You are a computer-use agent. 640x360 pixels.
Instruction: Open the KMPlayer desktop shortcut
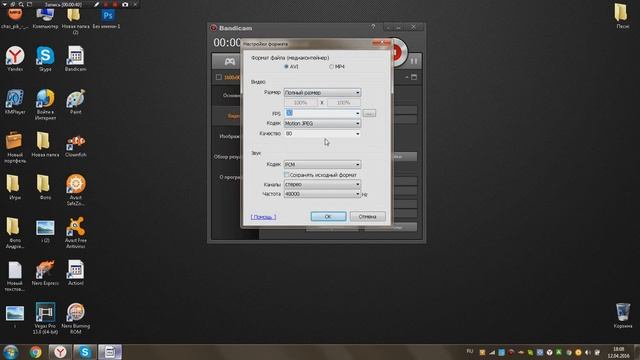tap(15, 102)
